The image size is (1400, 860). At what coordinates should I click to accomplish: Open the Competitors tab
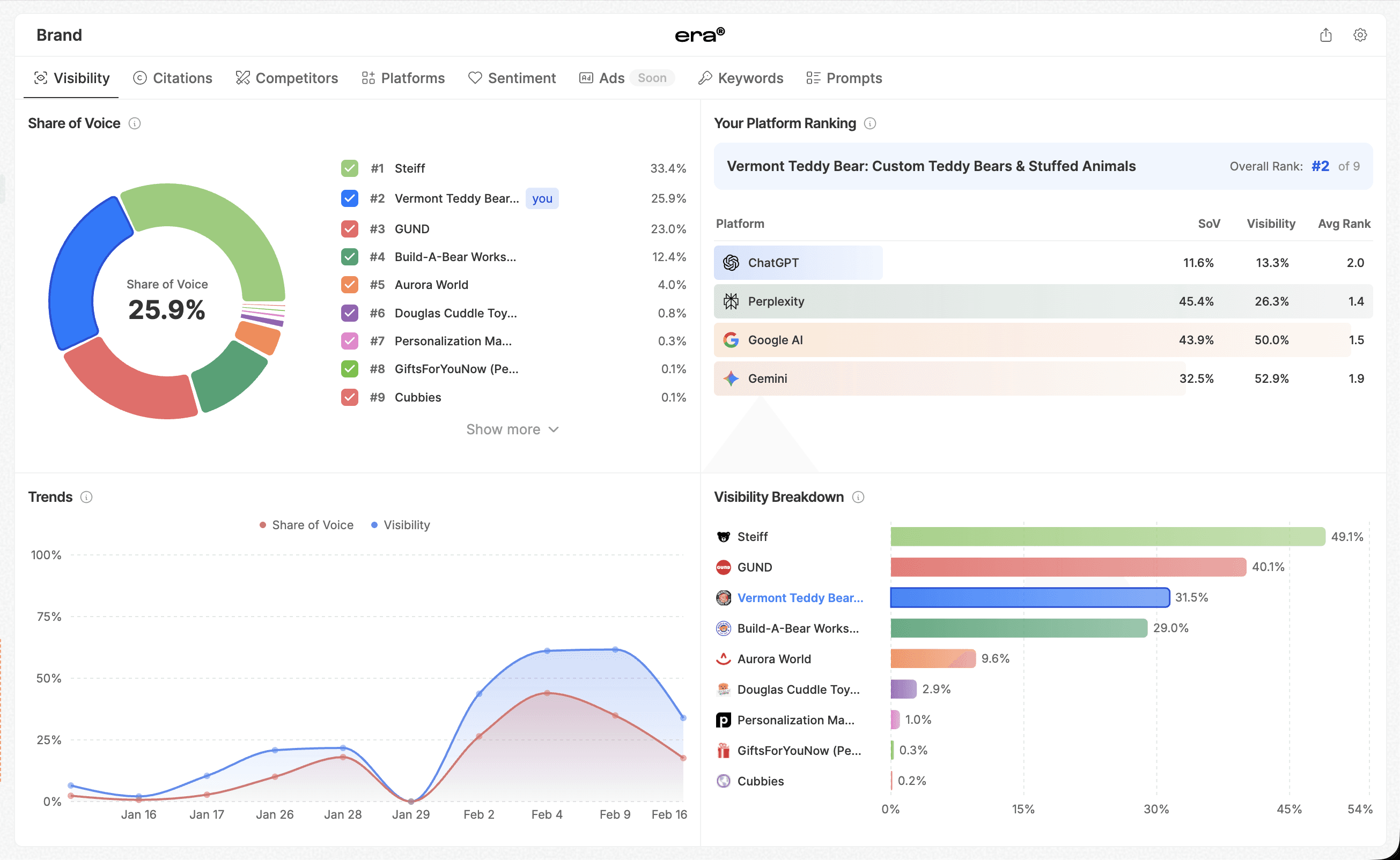pyautogui.click(x=287, y=78)
